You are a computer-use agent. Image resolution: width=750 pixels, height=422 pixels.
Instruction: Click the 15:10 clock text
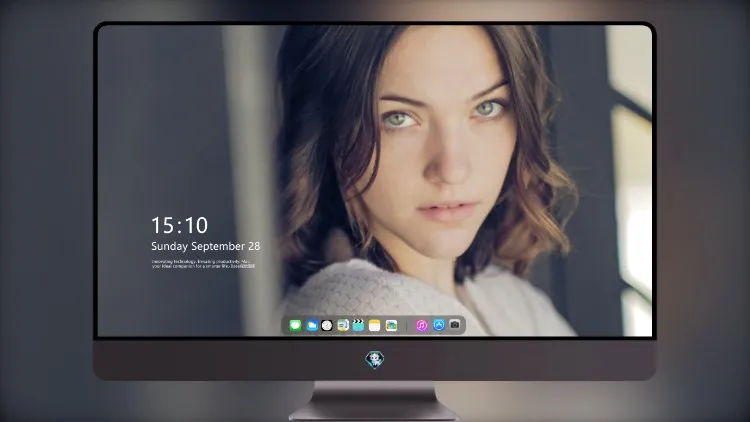click(179, 225)
